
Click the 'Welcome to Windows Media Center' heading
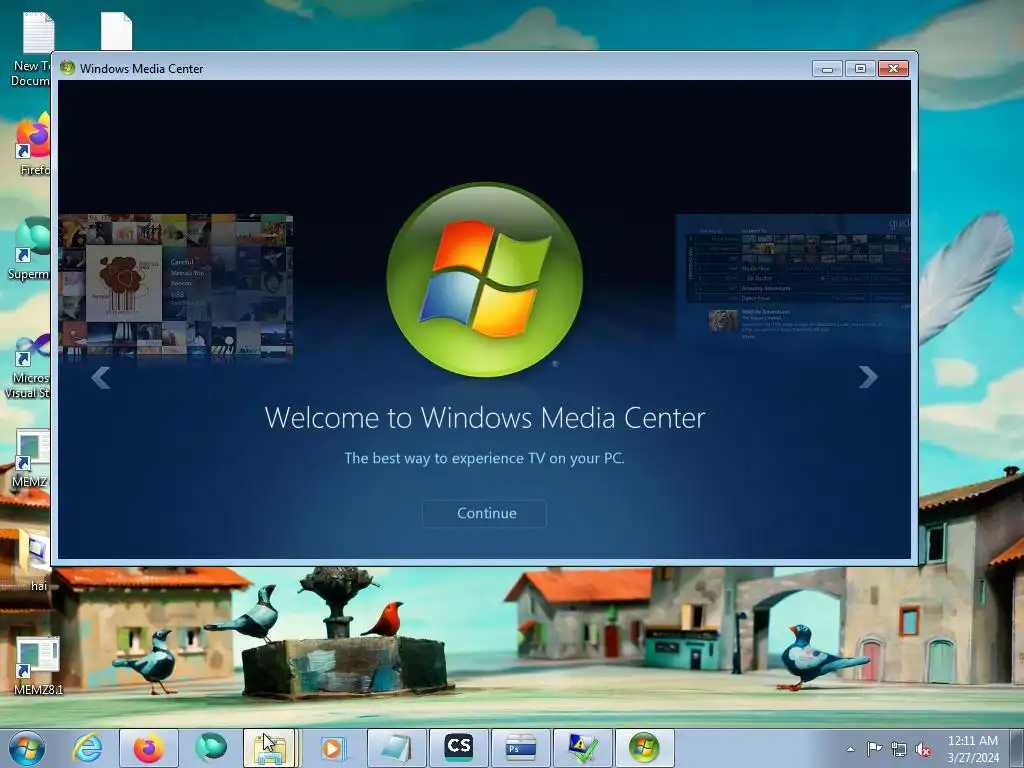[485, 418]
